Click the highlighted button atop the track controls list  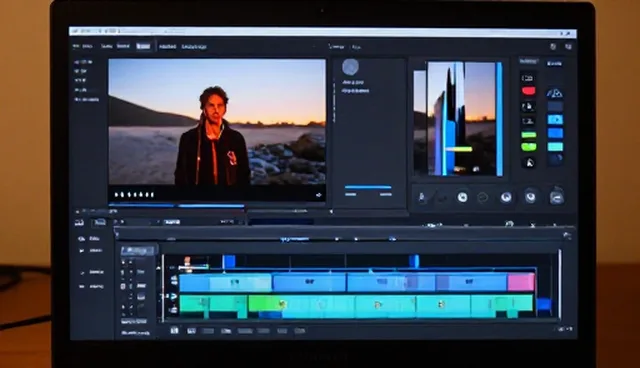pos(138,250)
